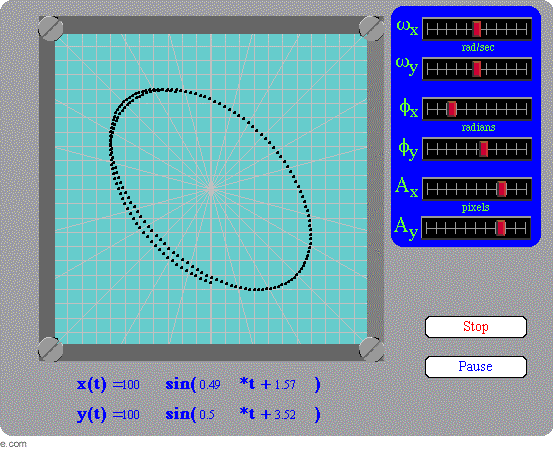This screenshot has width=553, height=456.
Task: Click the Ax amplitude slider handle
Action: pos(502,189)
